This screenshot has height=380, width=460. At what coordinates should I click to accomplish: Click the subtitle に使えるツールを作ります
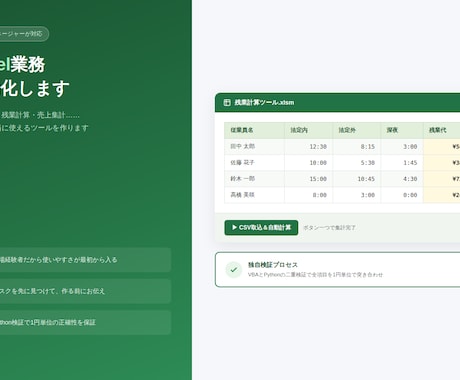click(x=44, y=128)
